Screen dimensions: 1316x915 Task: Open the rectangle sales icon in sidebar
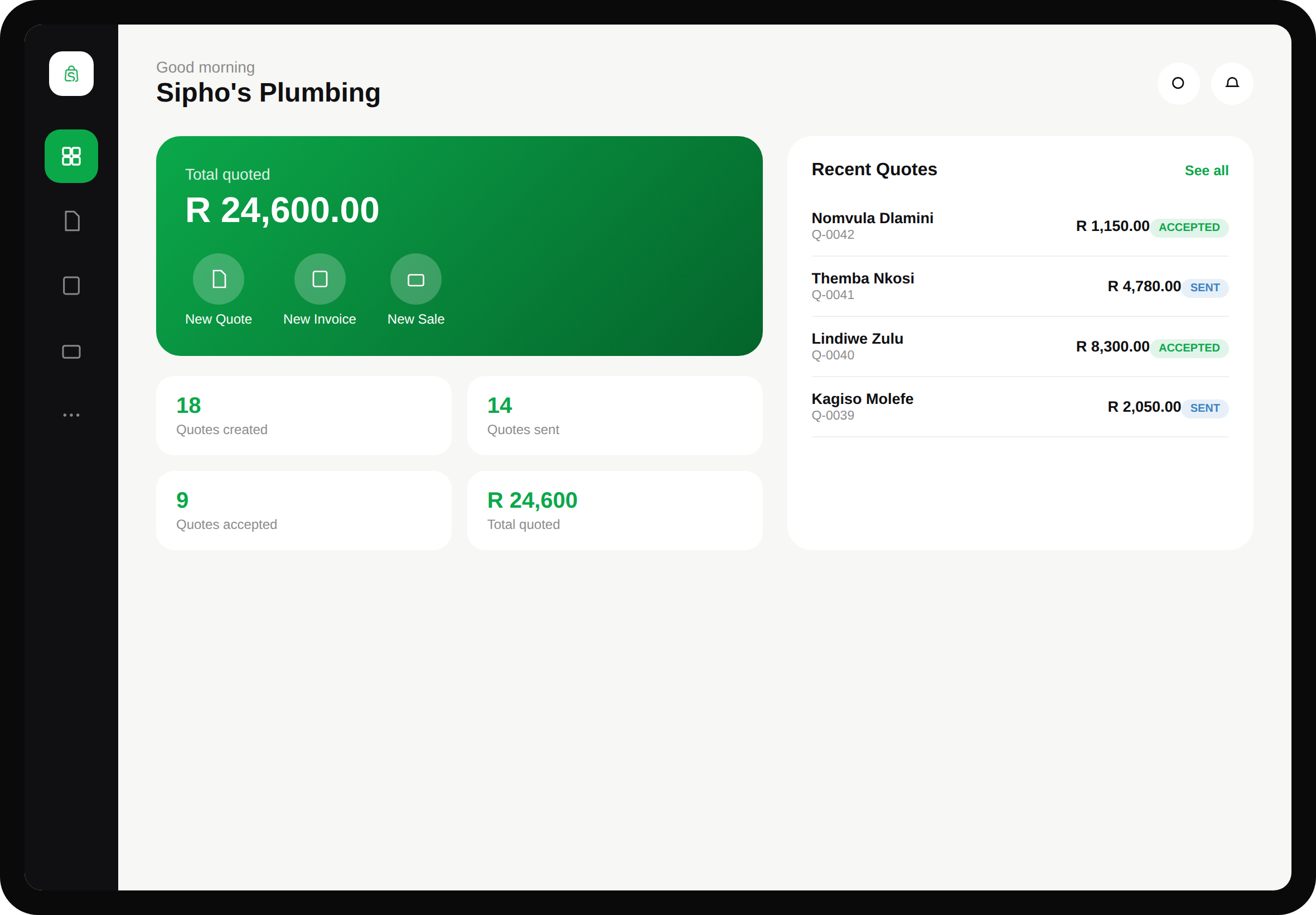[x=71, y=351]
